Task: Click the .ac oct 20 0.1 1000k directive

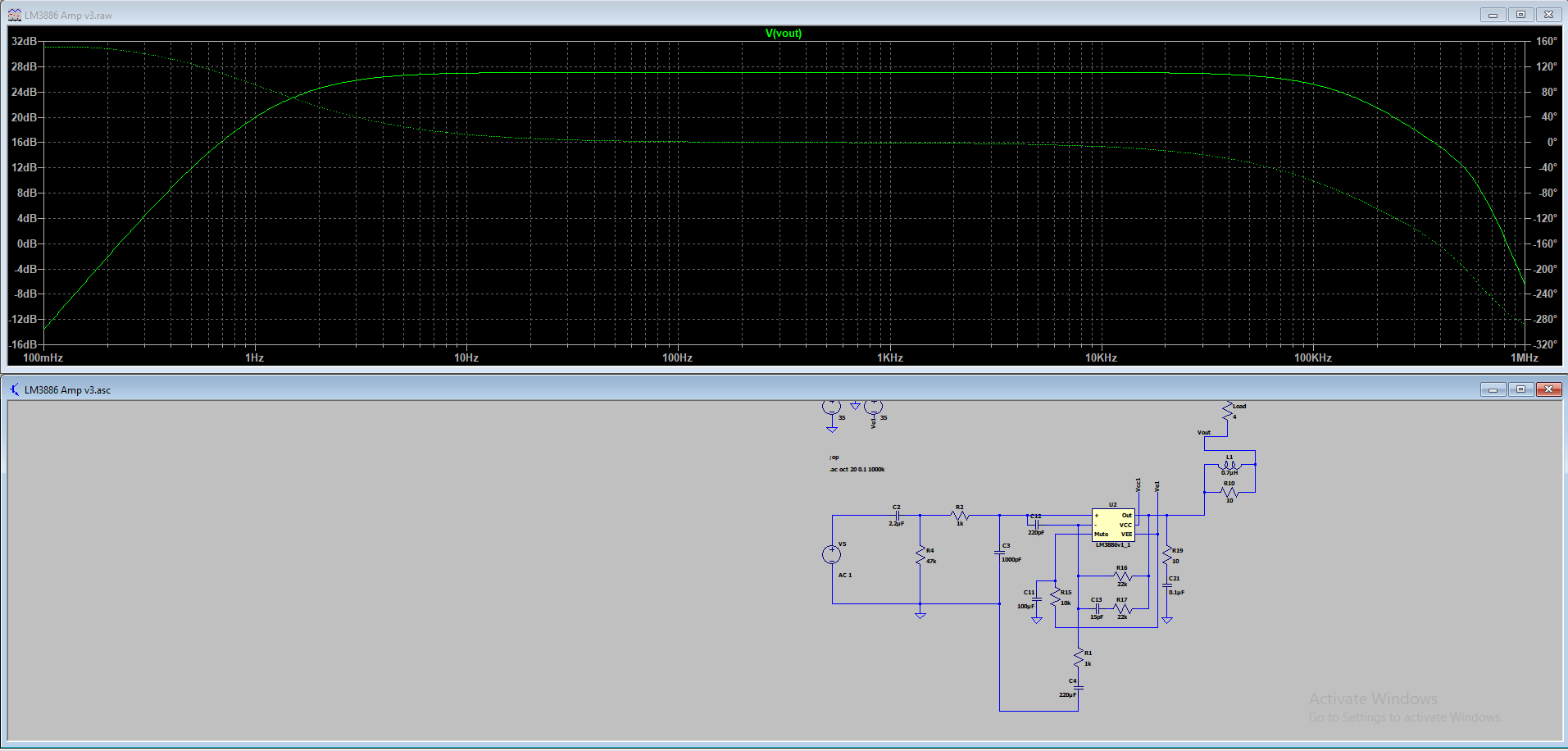Action: pyautogui.click(x=857, y=469)
